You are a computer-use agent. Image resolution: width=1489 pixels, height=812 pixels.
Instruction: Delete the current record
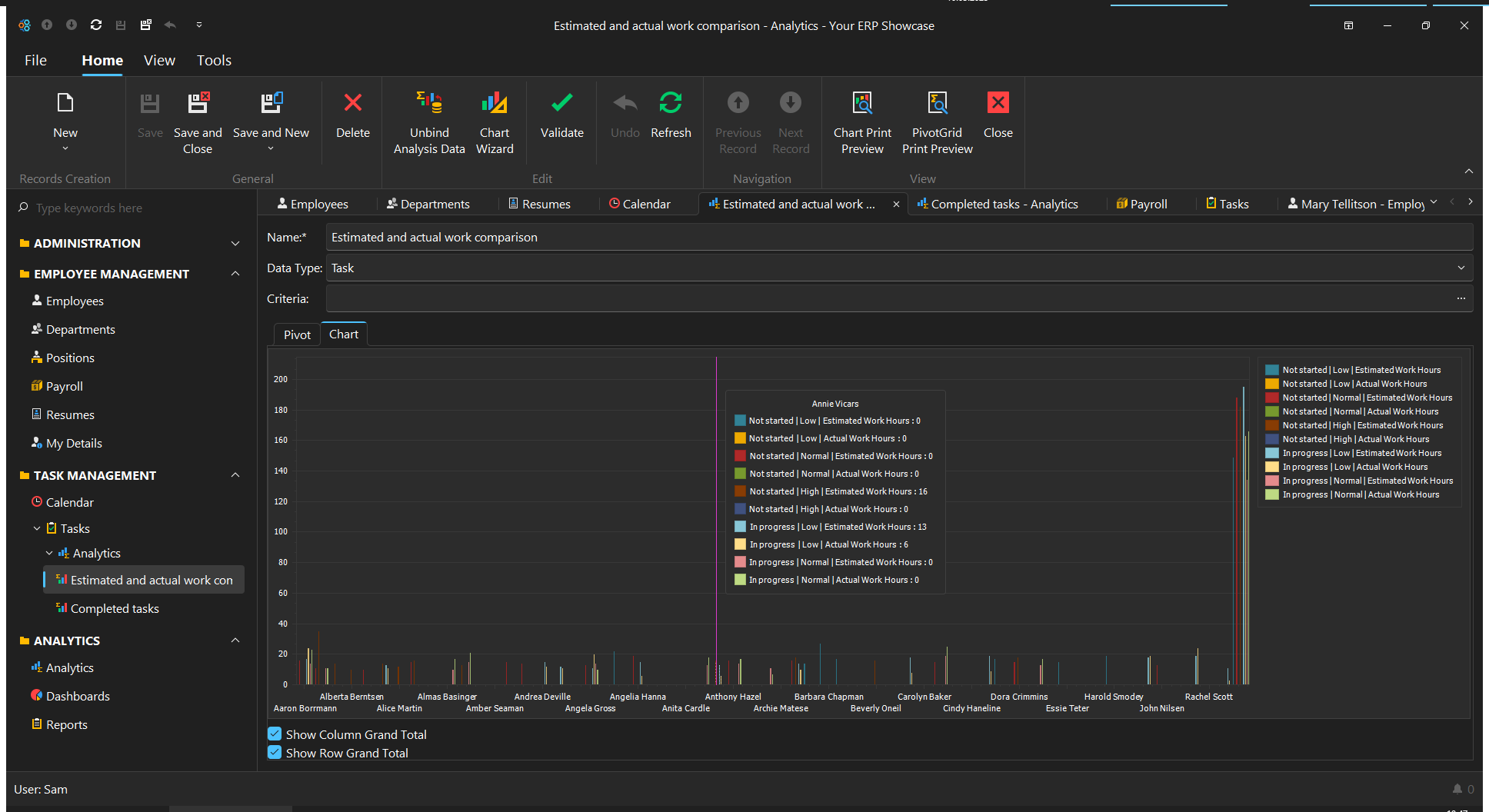click(x=352, y=115)
